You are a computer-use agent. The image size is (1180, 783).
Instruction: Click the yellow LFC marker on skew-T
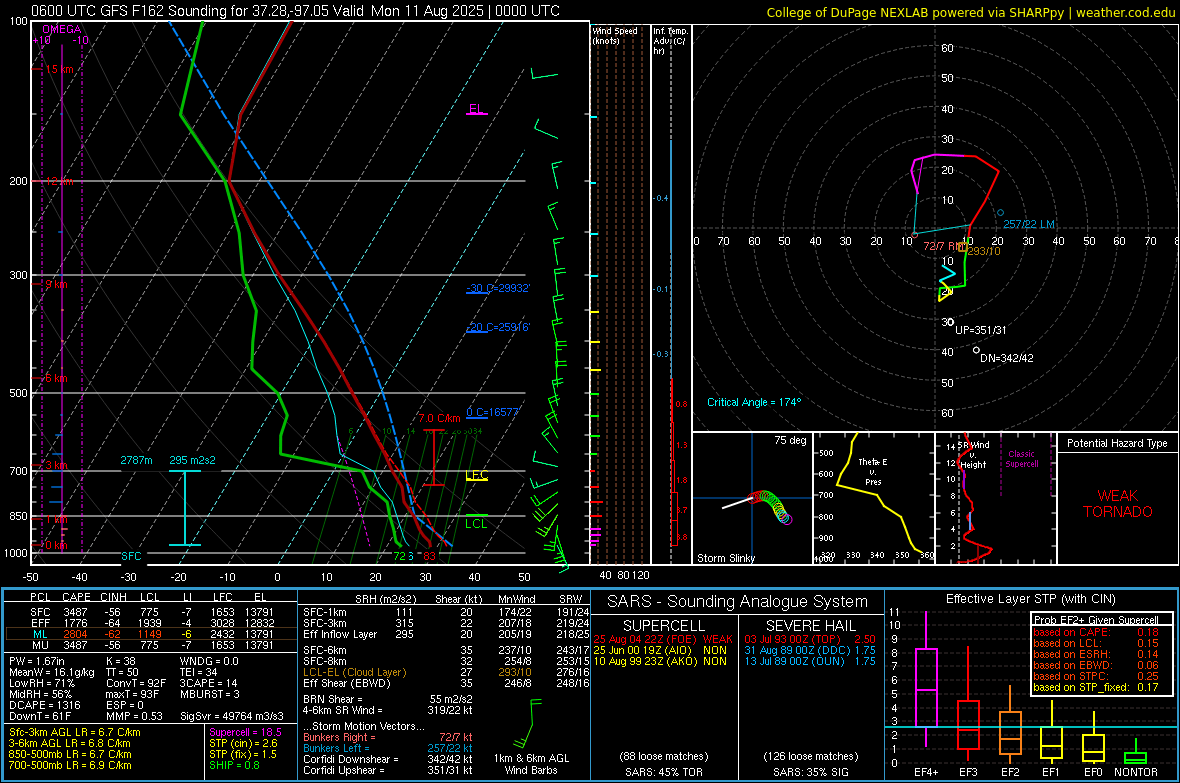[x=476, y=474]
